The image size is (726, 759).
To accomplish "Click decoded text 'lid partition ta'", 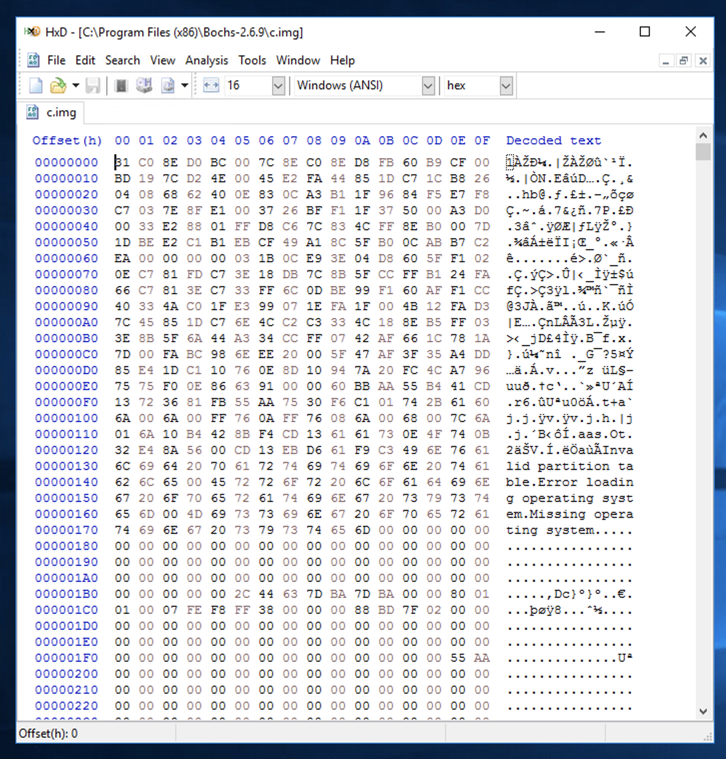I will [x=570, y=466].
